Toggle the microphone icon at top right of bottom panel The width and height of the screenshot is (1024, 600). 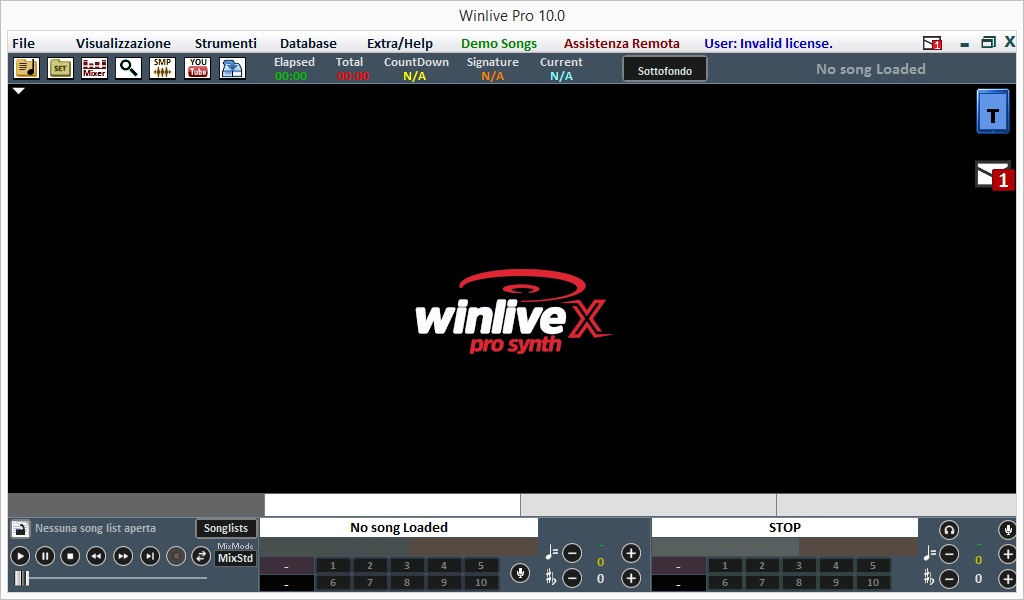pyautogui.click(x=1008, y=529)
